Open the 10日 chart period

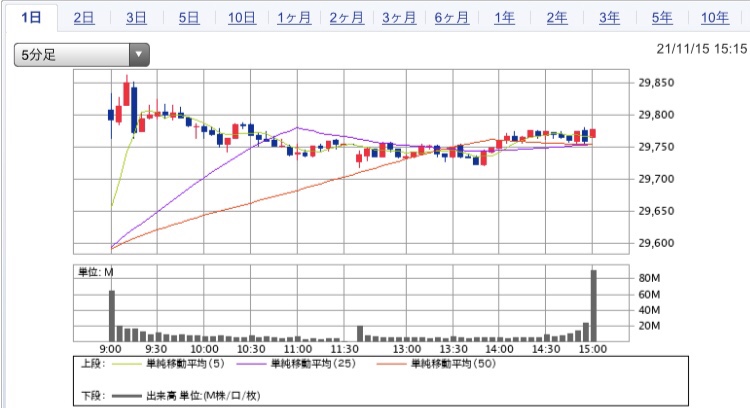pos(242,18)
